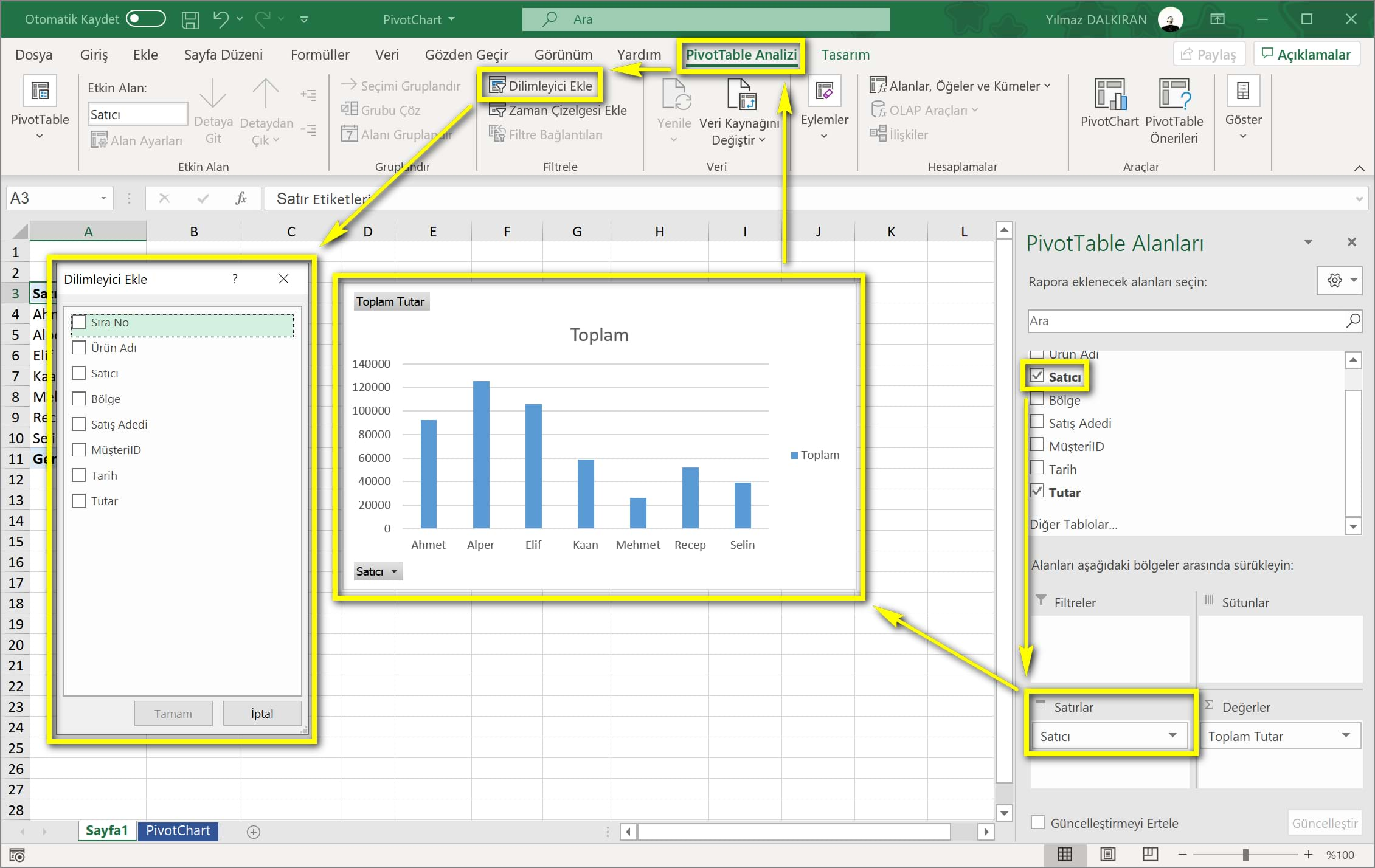This screenshot has width=1375, height=868.
Task: Enable Güncelleştirmeyi Ertele checkbox
Action: pos(1038,822)
